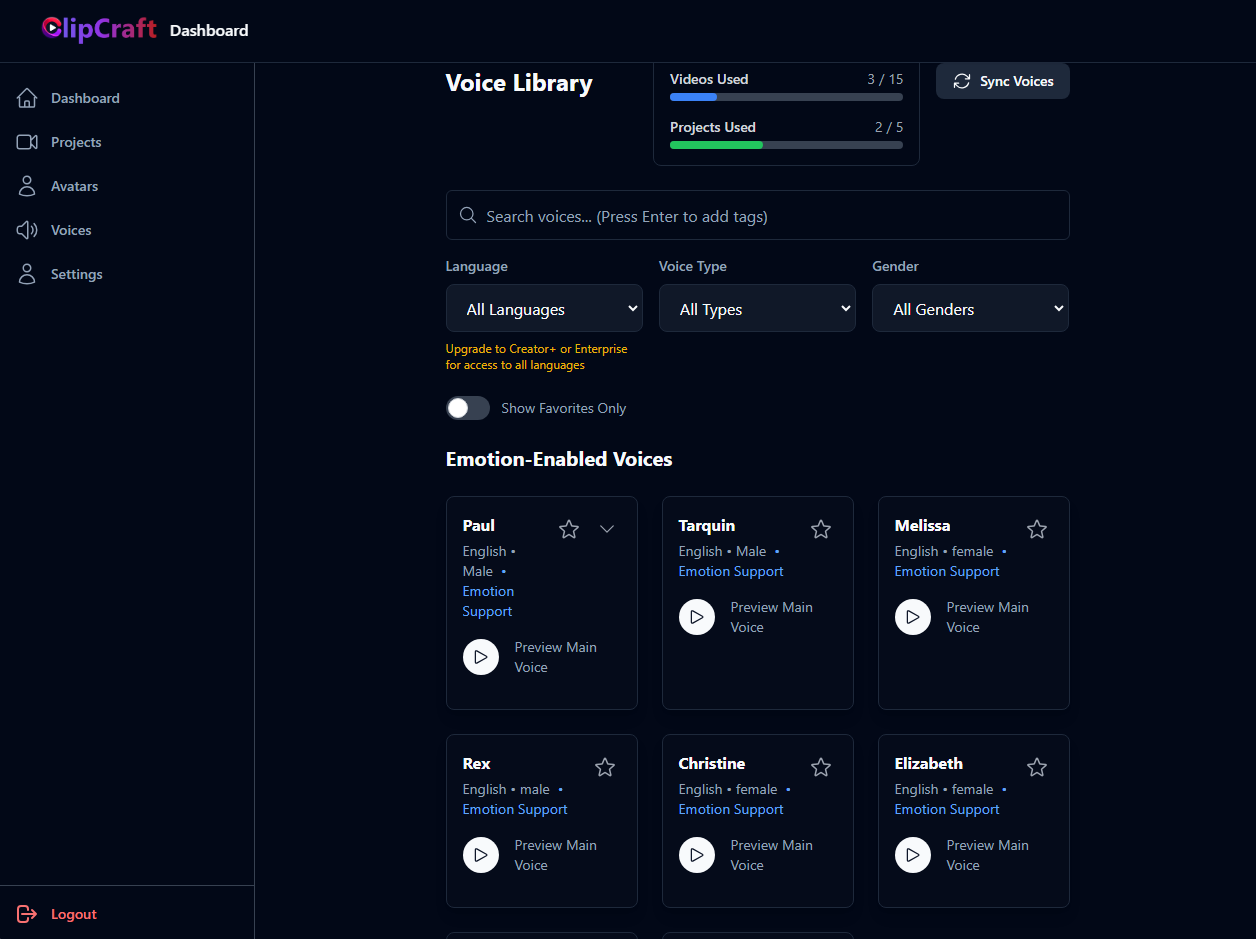Screen dimensions: 1256x939
Task: Click the refresh icon in Sync Voices
Action: [x=962, y=81]
